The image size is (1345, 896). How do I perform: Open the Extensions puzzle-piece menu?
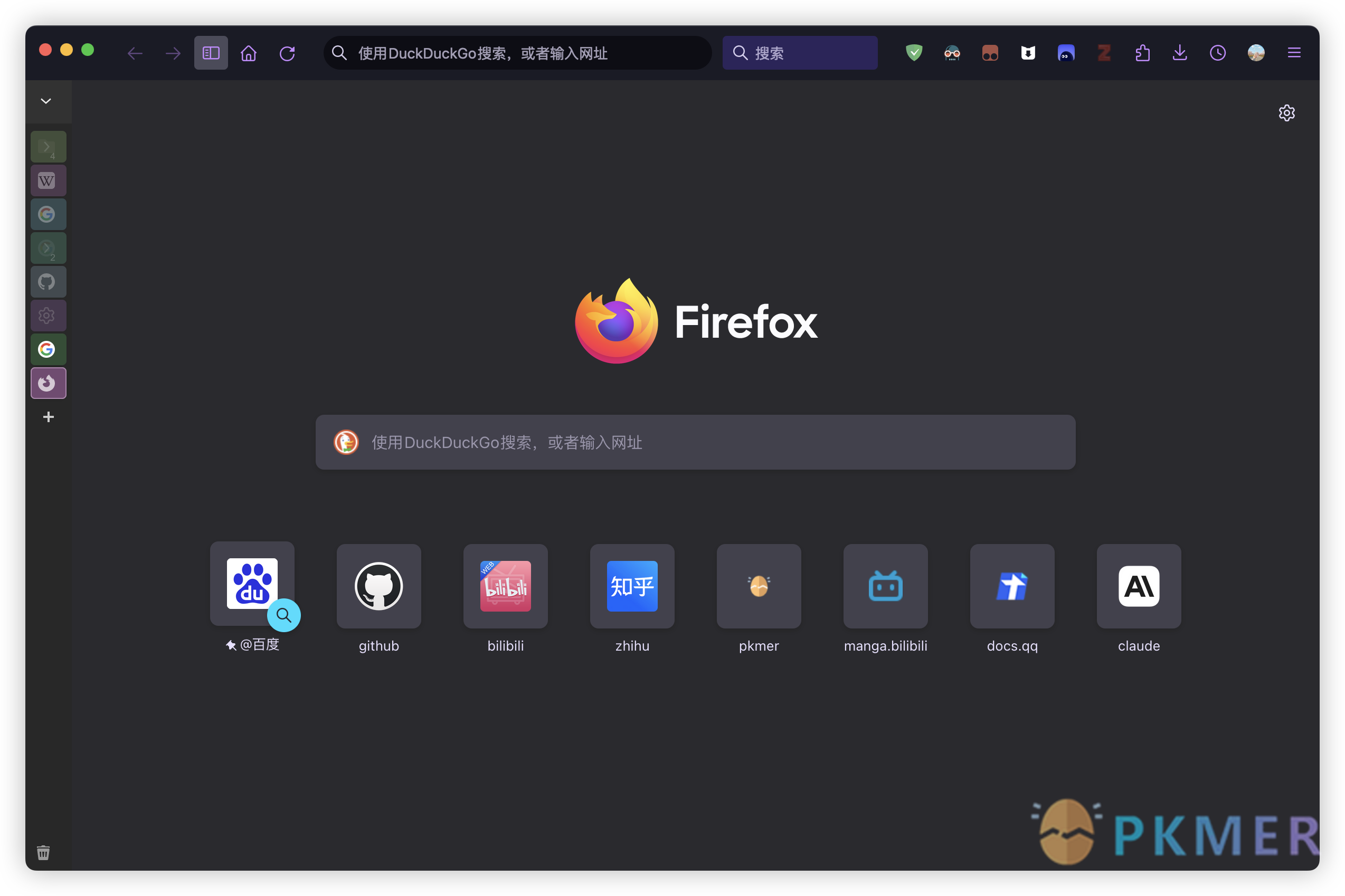1142,53
